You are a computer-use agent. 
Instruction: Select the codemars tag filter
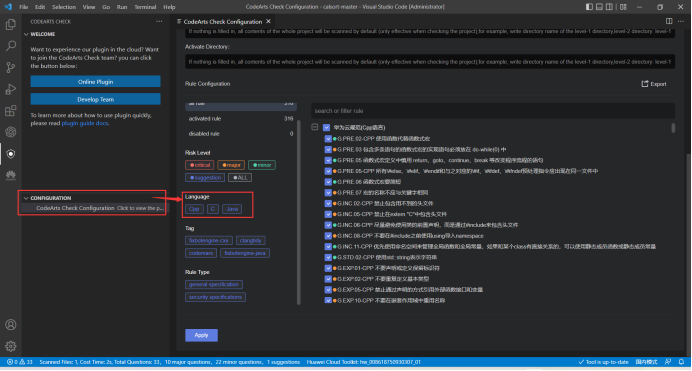tap(201, 253)
